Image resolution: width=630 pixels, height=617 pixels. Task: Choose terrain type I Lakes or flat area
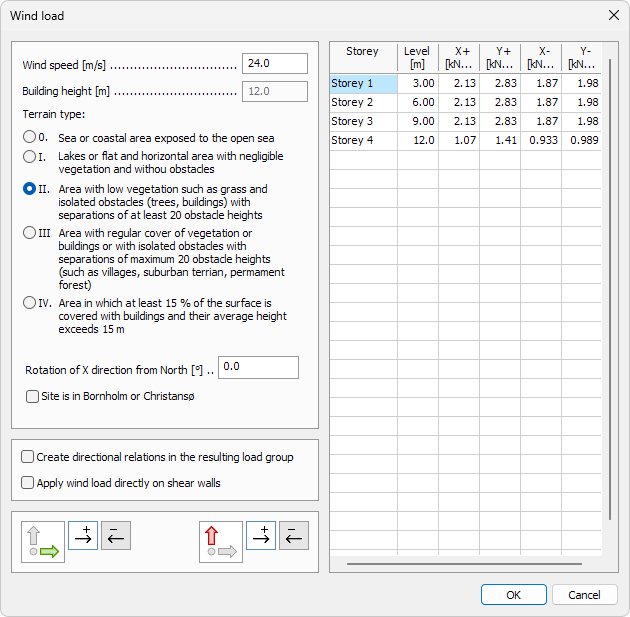point(30,156)
